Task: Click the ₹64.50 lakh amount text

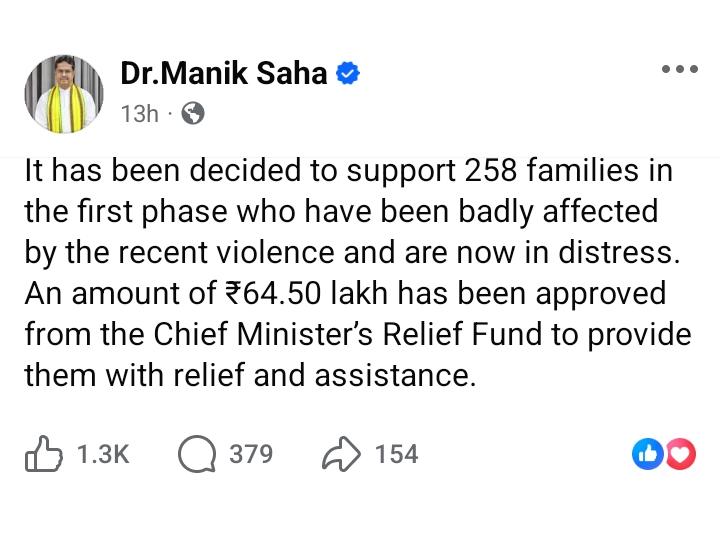Action: click(x=303, y=294)
